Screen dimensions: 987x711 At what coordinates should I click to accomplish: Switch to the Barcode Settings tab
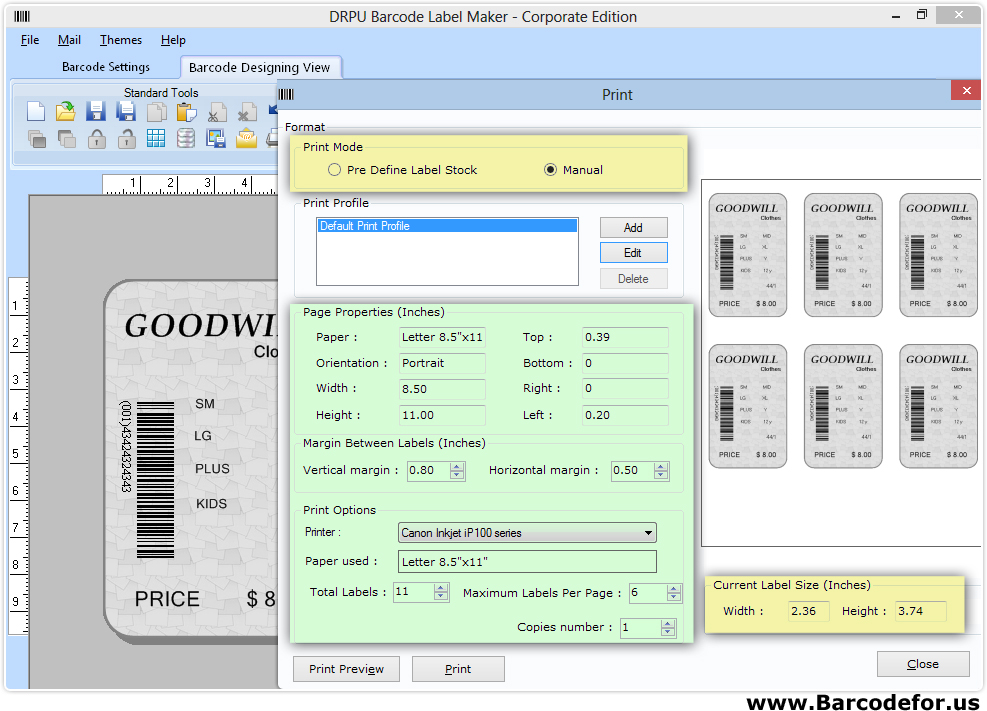click(x=106, y=67)
